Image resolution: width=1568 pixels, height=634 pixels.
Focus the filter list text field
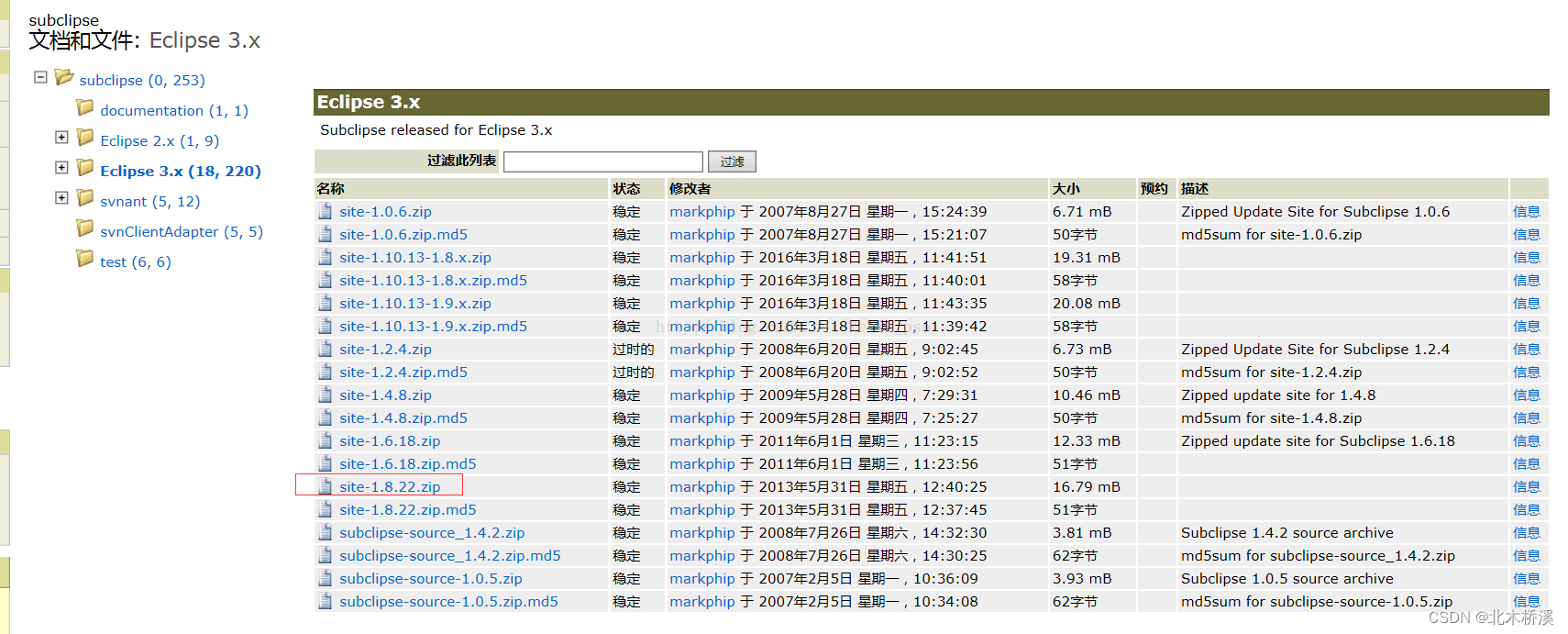[603, 161]
